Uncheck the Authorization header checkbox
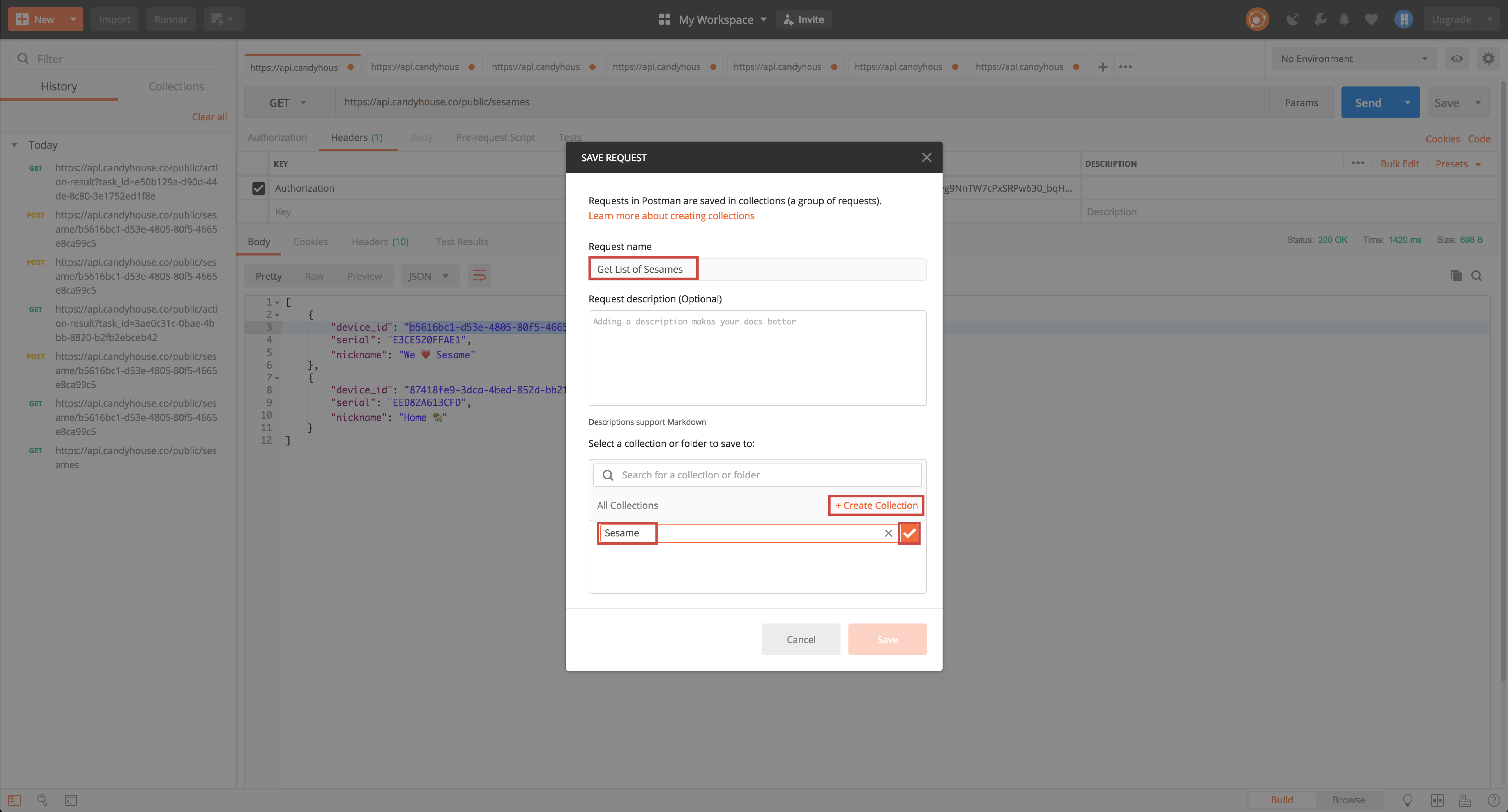Image resolution: width=1508 pixels, height=812 pixels. click(x=258, y=188)
